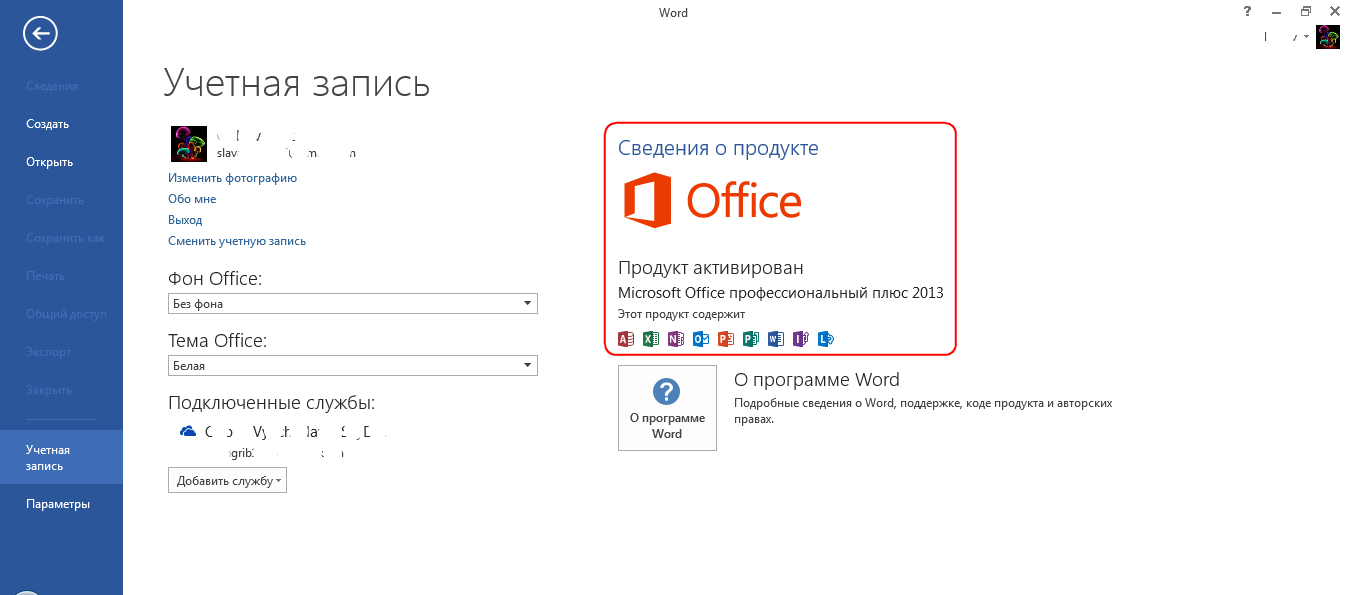Select Создать in the sidebar

point(47,124)
